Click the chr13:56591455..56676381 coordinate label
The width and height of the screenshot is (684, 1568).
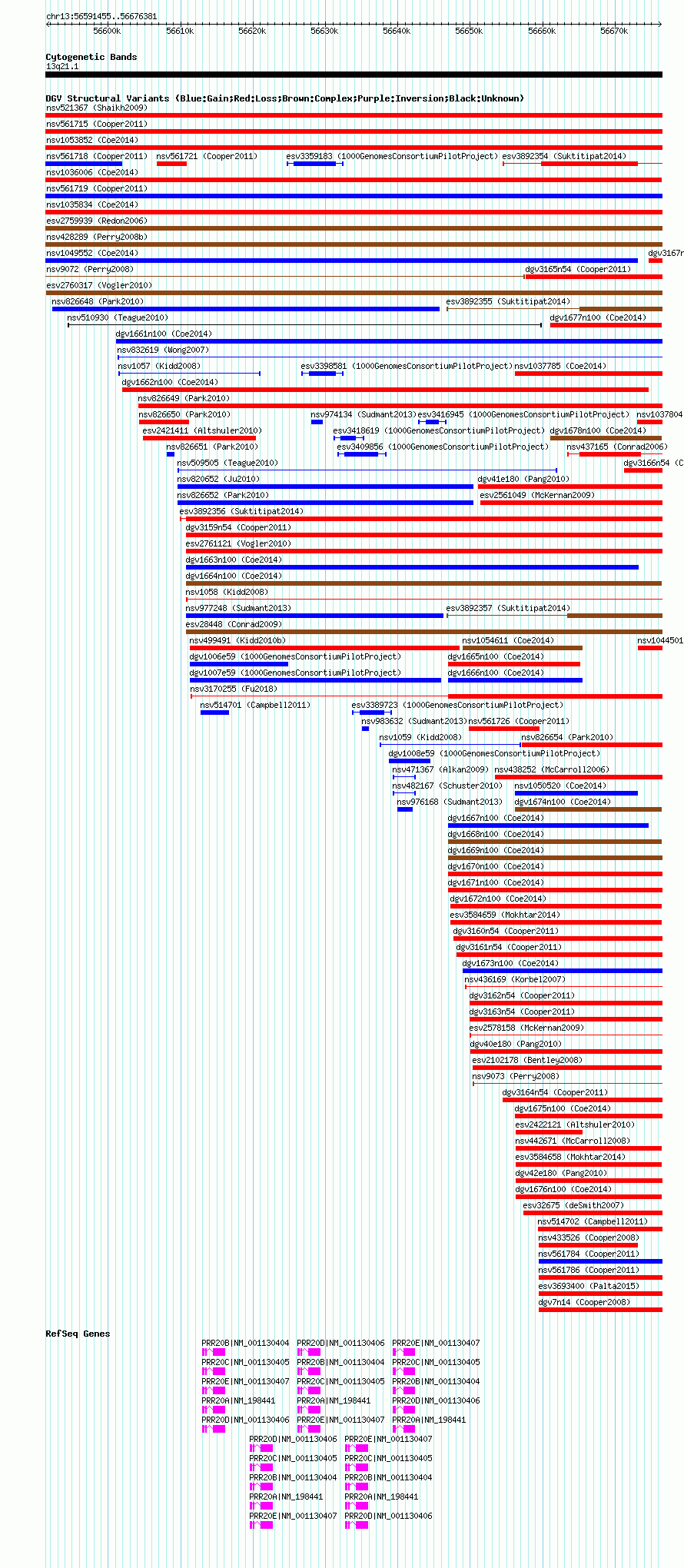click(x=101, y=16)
